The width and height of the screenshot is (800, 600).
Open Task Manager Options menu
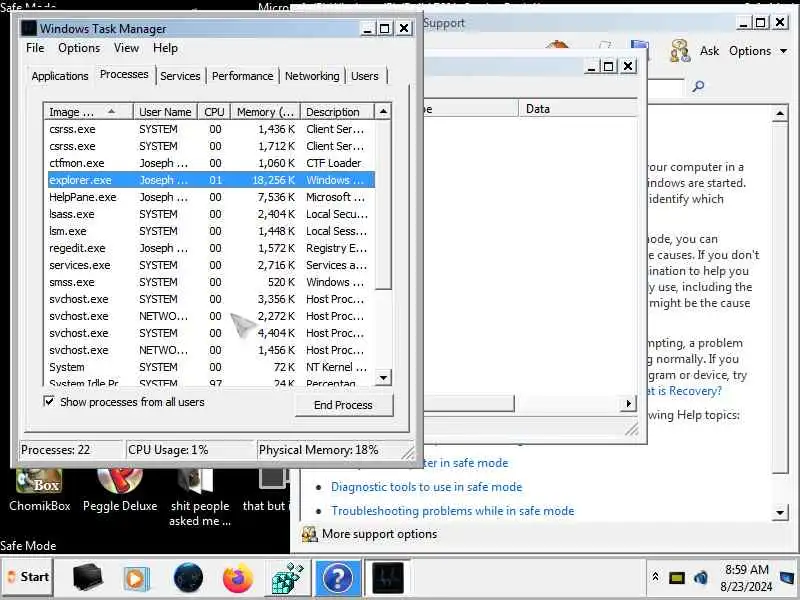79,48
